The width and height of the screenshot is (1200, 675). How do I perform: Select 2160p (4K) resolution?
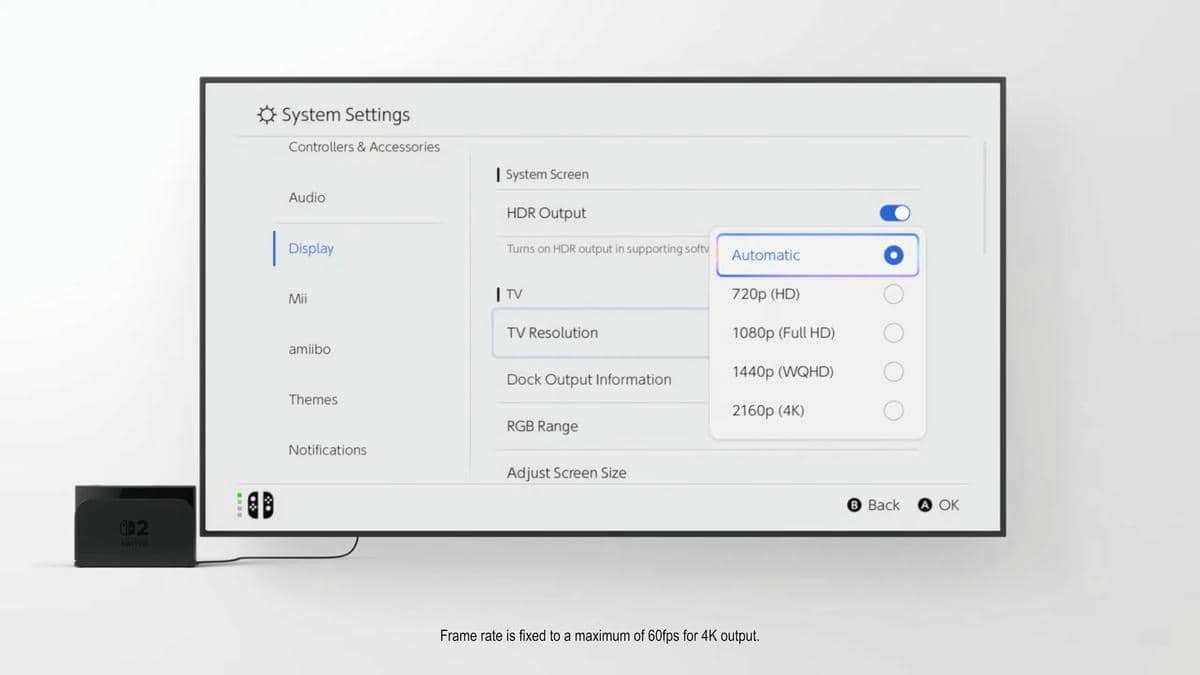click(x=817, y=410)
